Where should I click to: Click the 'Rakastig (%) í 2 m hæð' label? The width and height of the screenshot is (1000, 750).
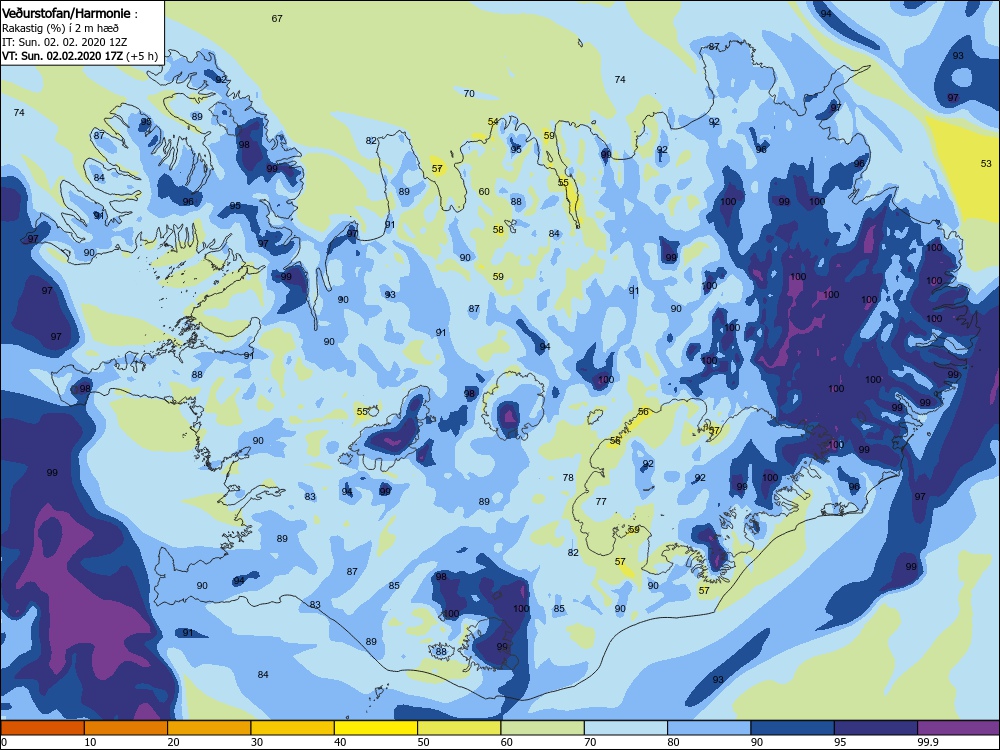[60, 28]
